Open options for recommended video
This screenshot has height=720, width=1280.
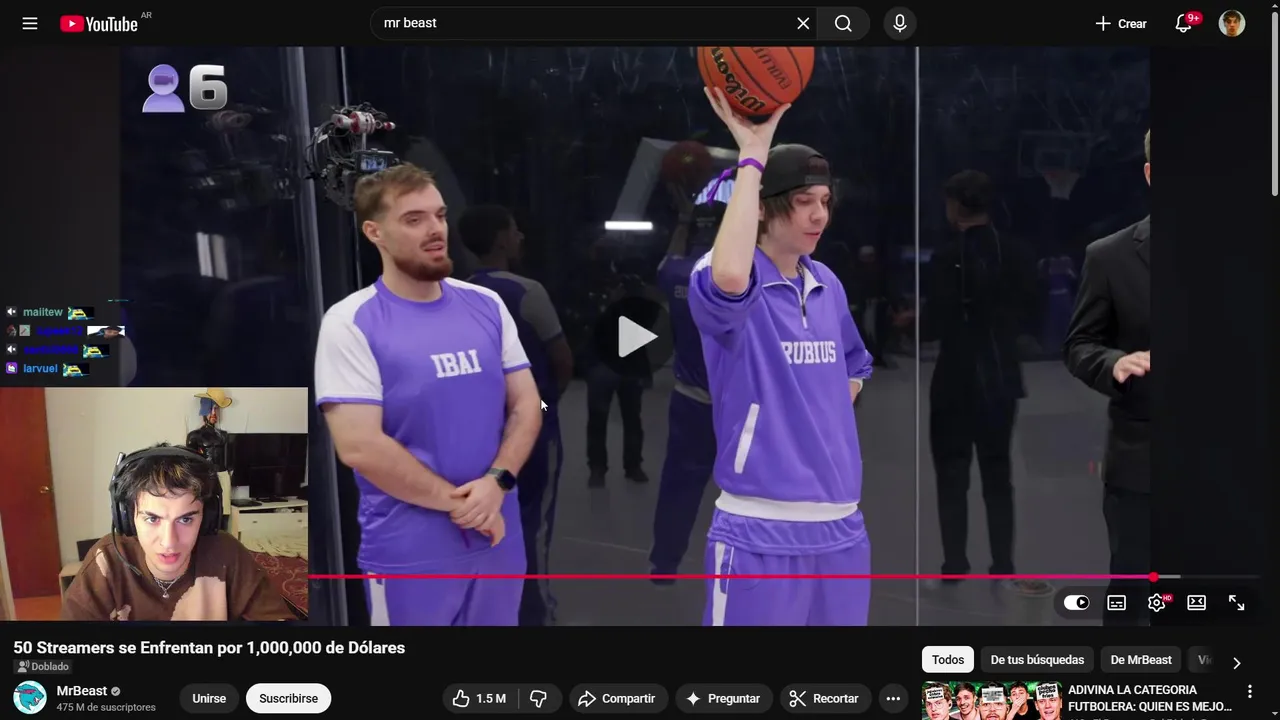coord(1249,691)
